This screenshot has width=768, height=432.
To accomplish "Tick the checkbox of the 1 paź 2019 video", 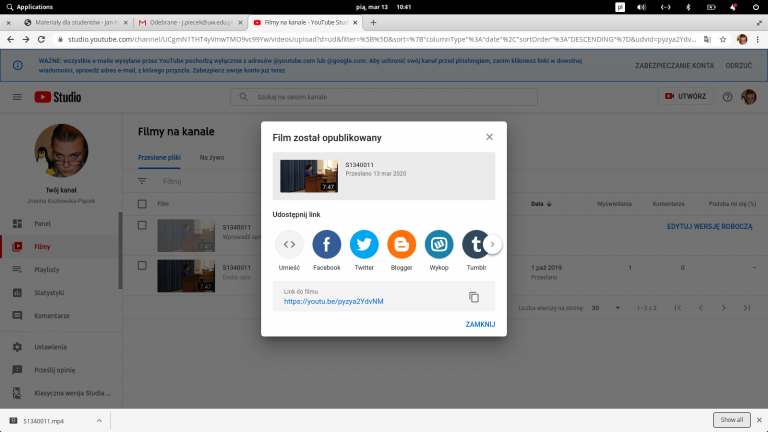I will (142, 265).
